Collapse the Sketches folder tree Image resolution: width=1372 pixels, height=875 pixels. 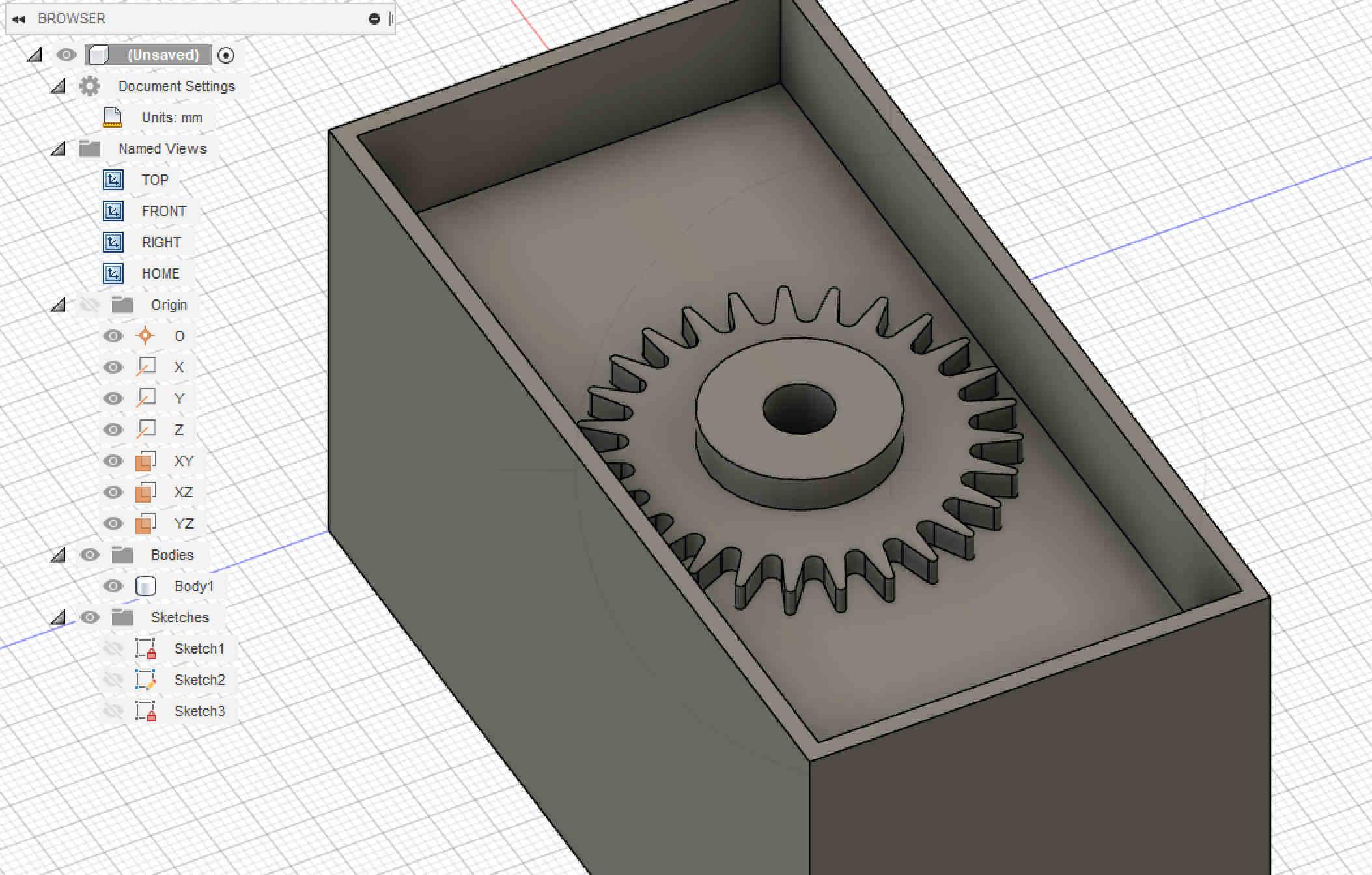coord(59,618)
